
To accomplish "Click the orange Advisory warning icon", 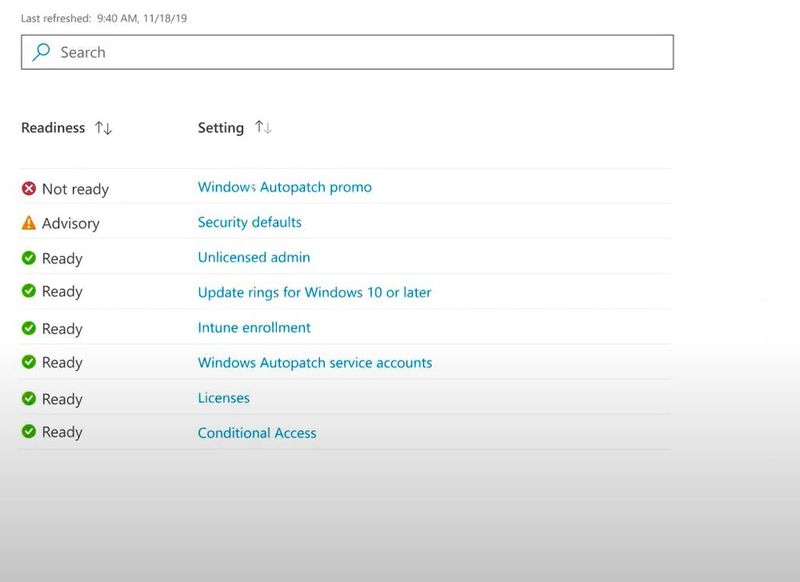I will tap(29, 223).
